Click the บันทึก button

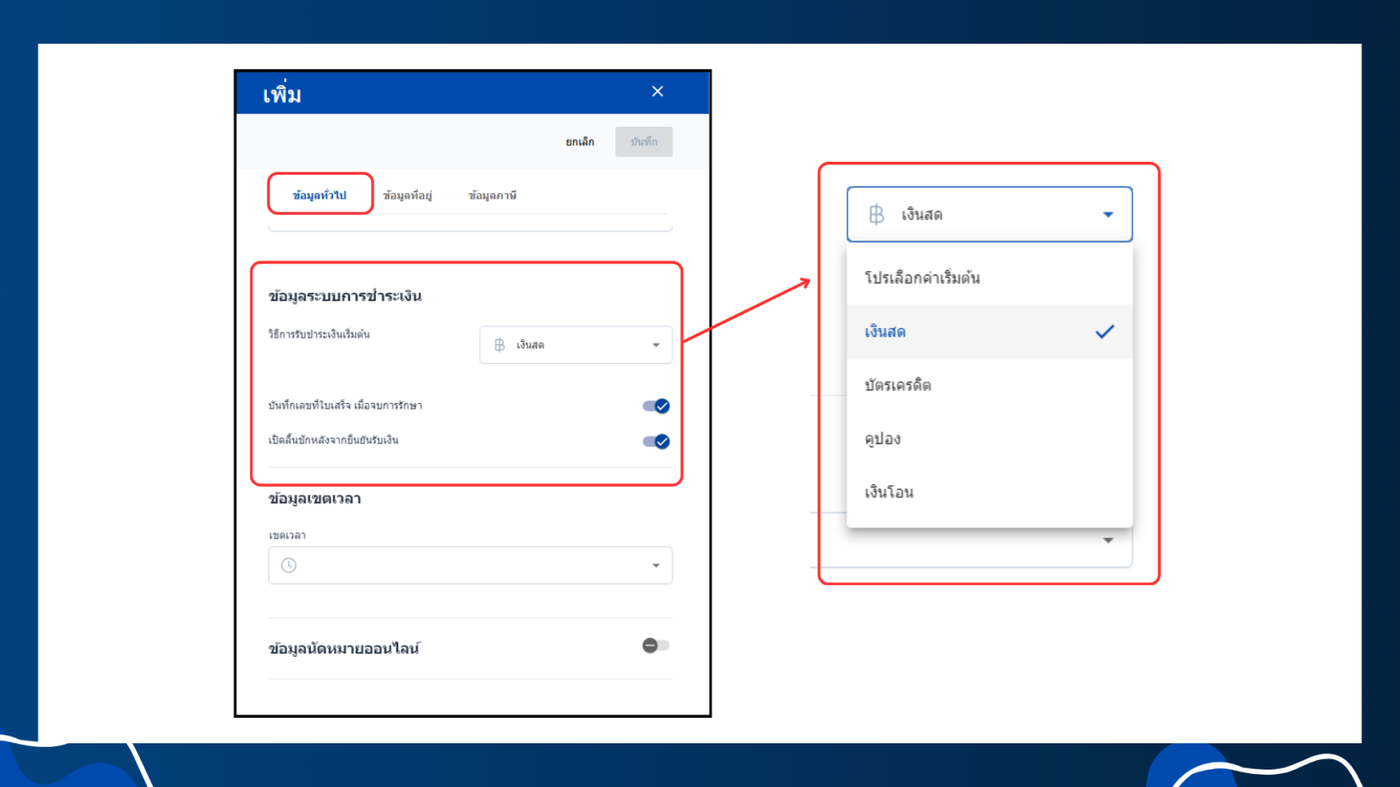[644, 142]
